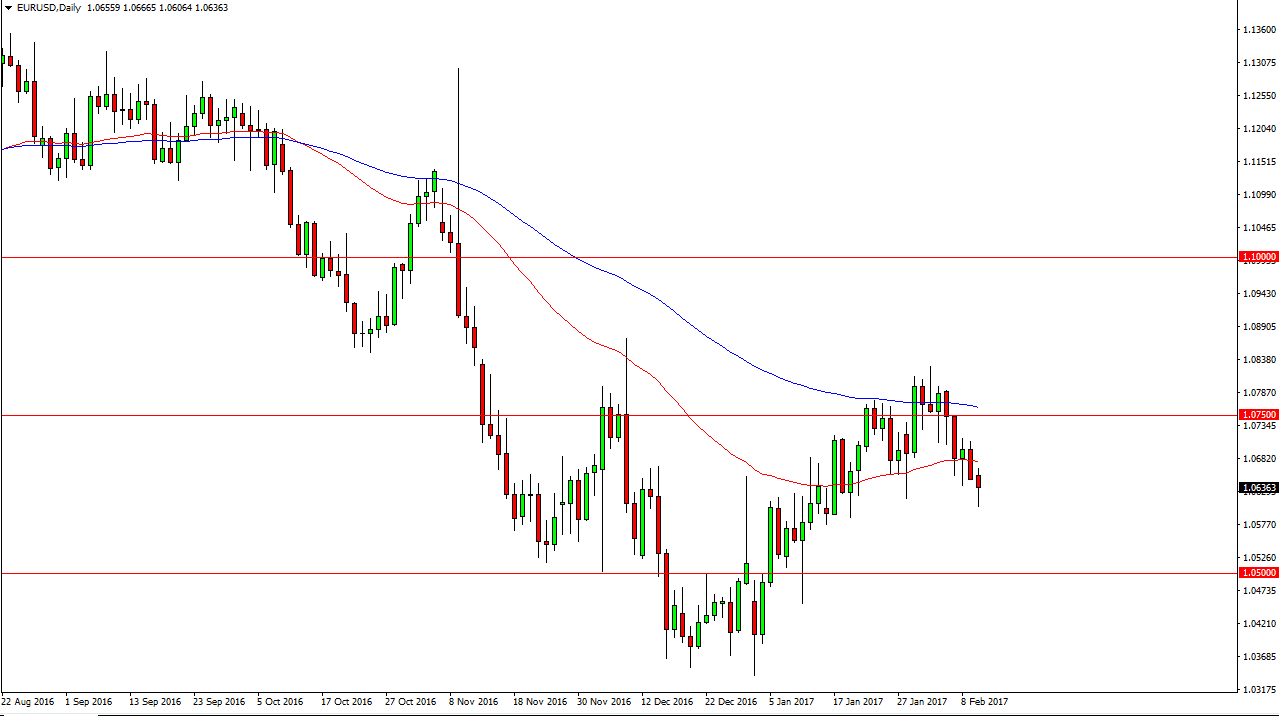Click the 1.03175 price scale value

[1258, 690]
